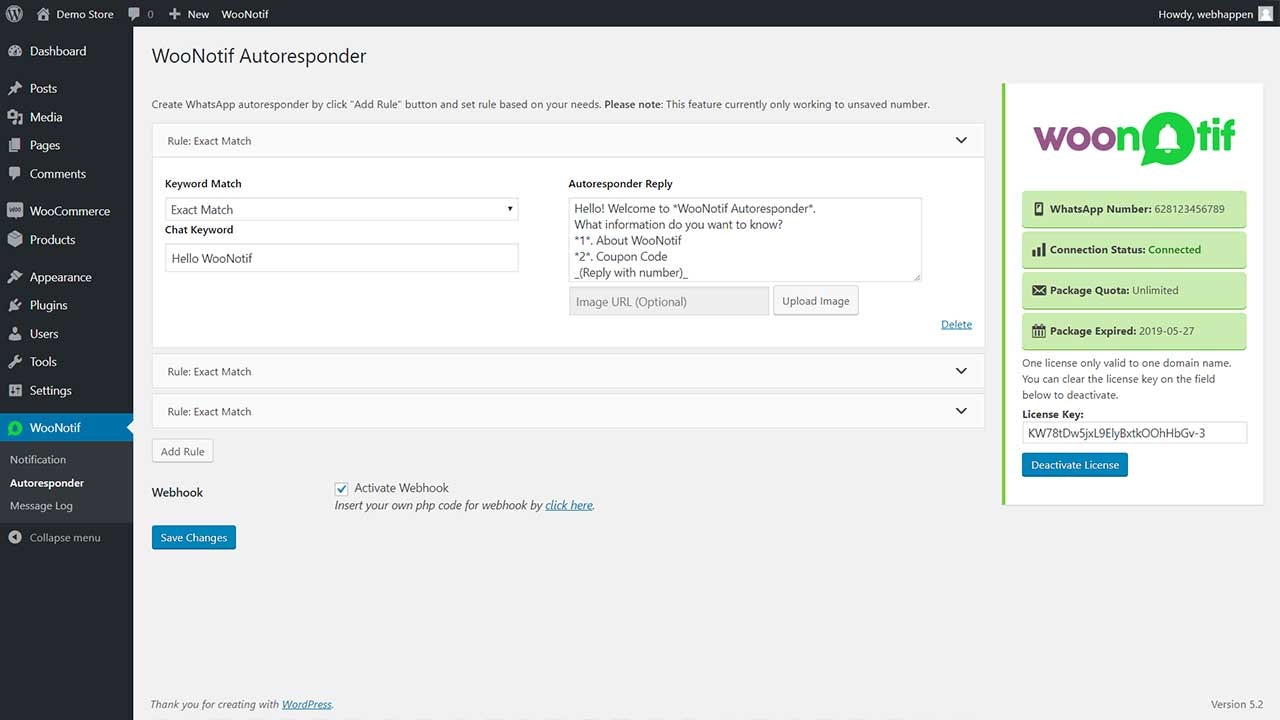Click the Plugins plug icon
The width and height of the screenshot is (1280, 720).
[x=15, y=305]
